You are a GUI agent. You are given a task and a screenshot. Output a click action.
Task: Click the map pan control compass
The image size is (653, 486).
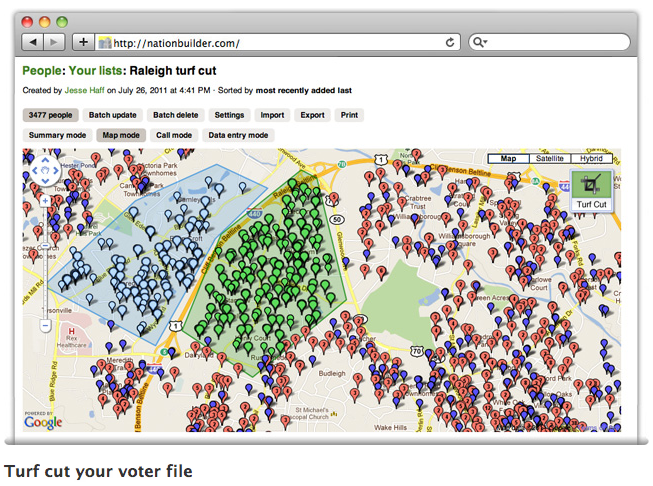point(46,170)
